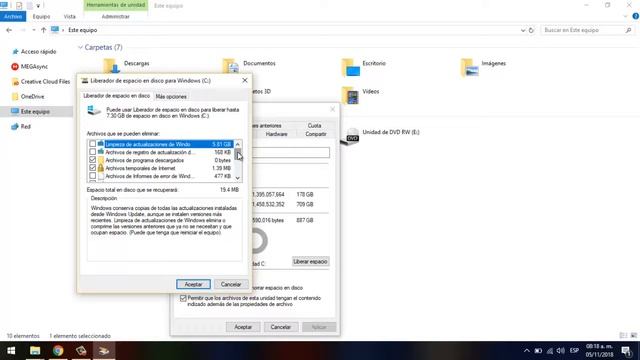Switch to the Más opciones tab

(x=171, y=97)
